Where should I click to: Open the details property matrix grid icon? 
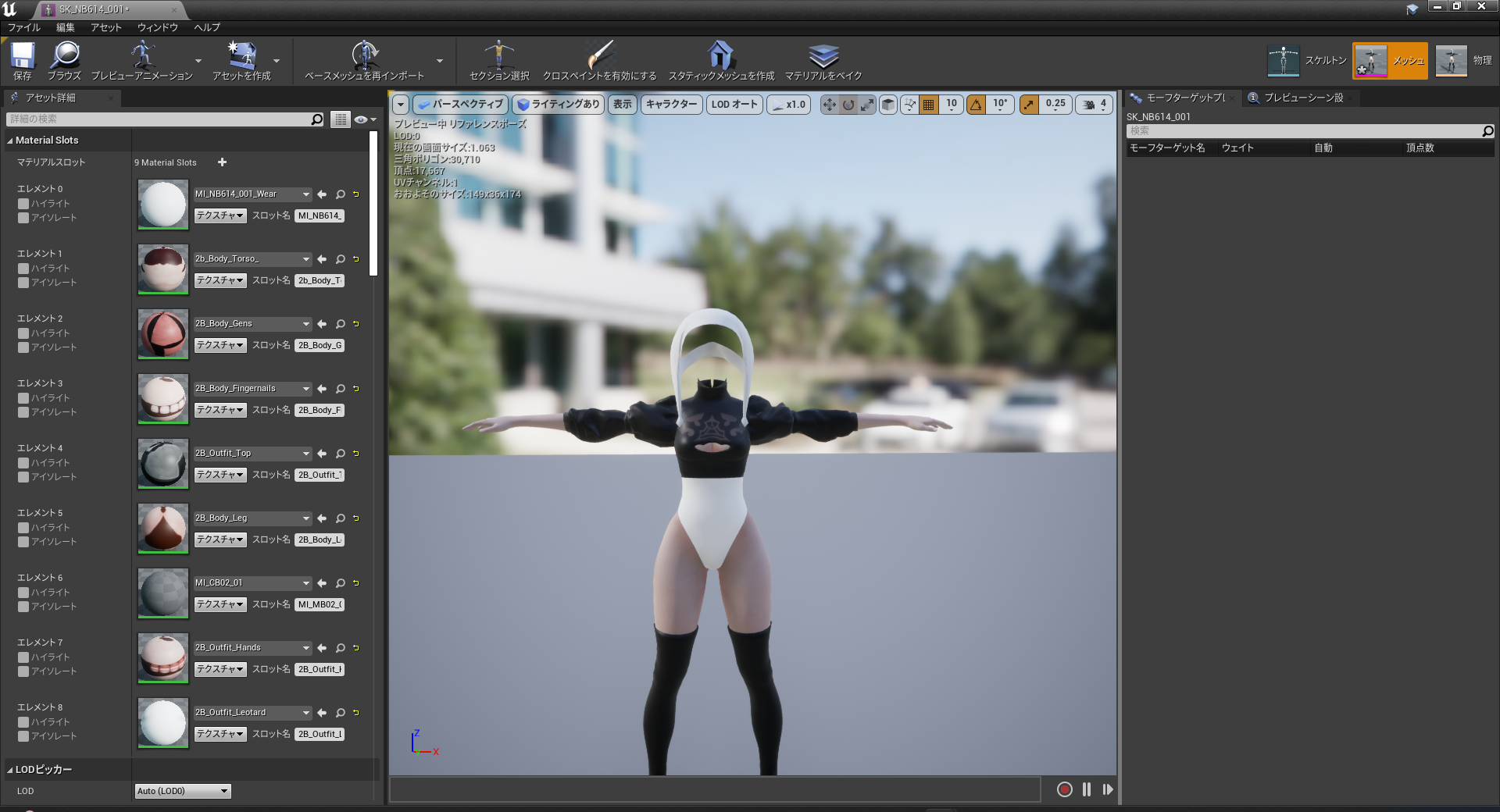pos(340,119)
